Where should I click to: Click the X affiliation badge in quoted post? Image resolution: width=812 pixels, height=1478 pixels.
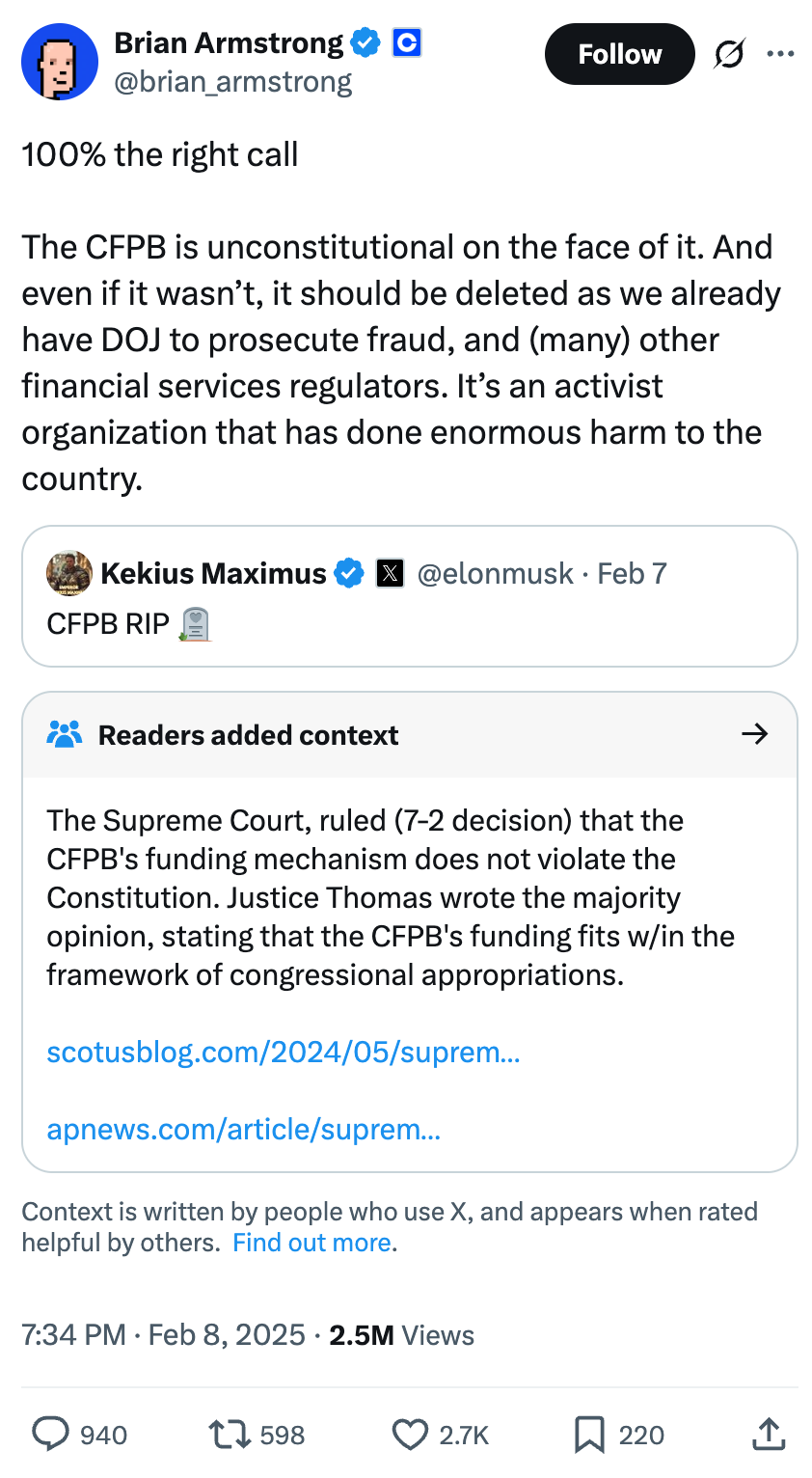[x=390, y=574]
